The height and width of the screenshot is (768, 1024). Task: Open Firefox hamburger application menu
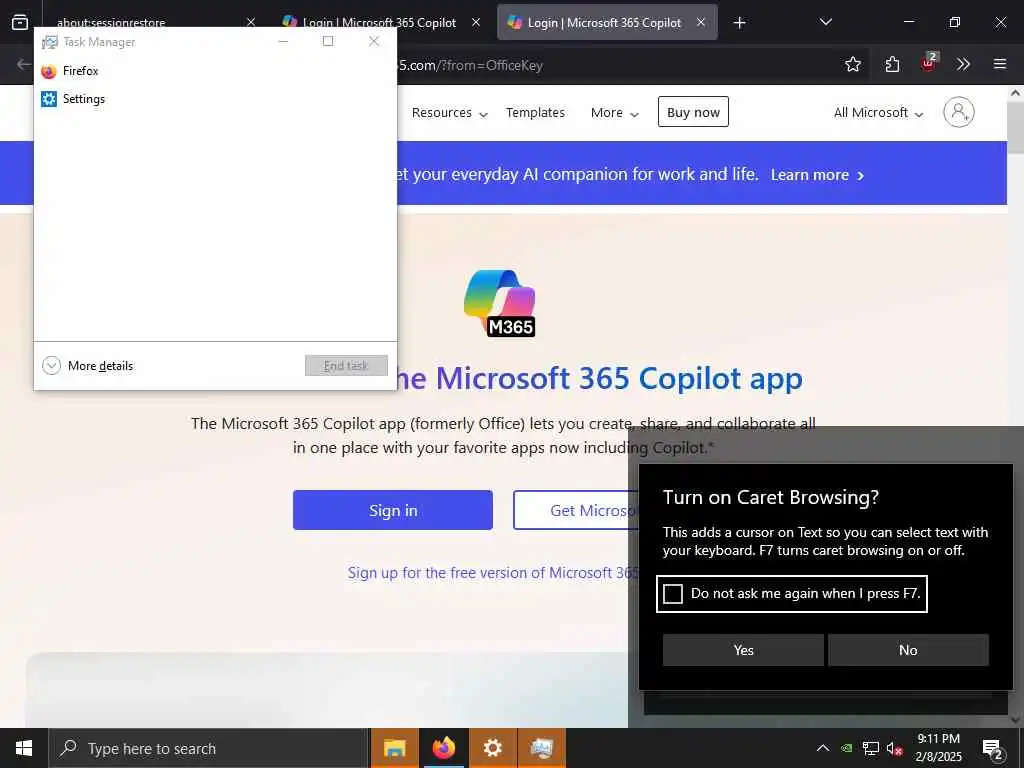(999, 64)
